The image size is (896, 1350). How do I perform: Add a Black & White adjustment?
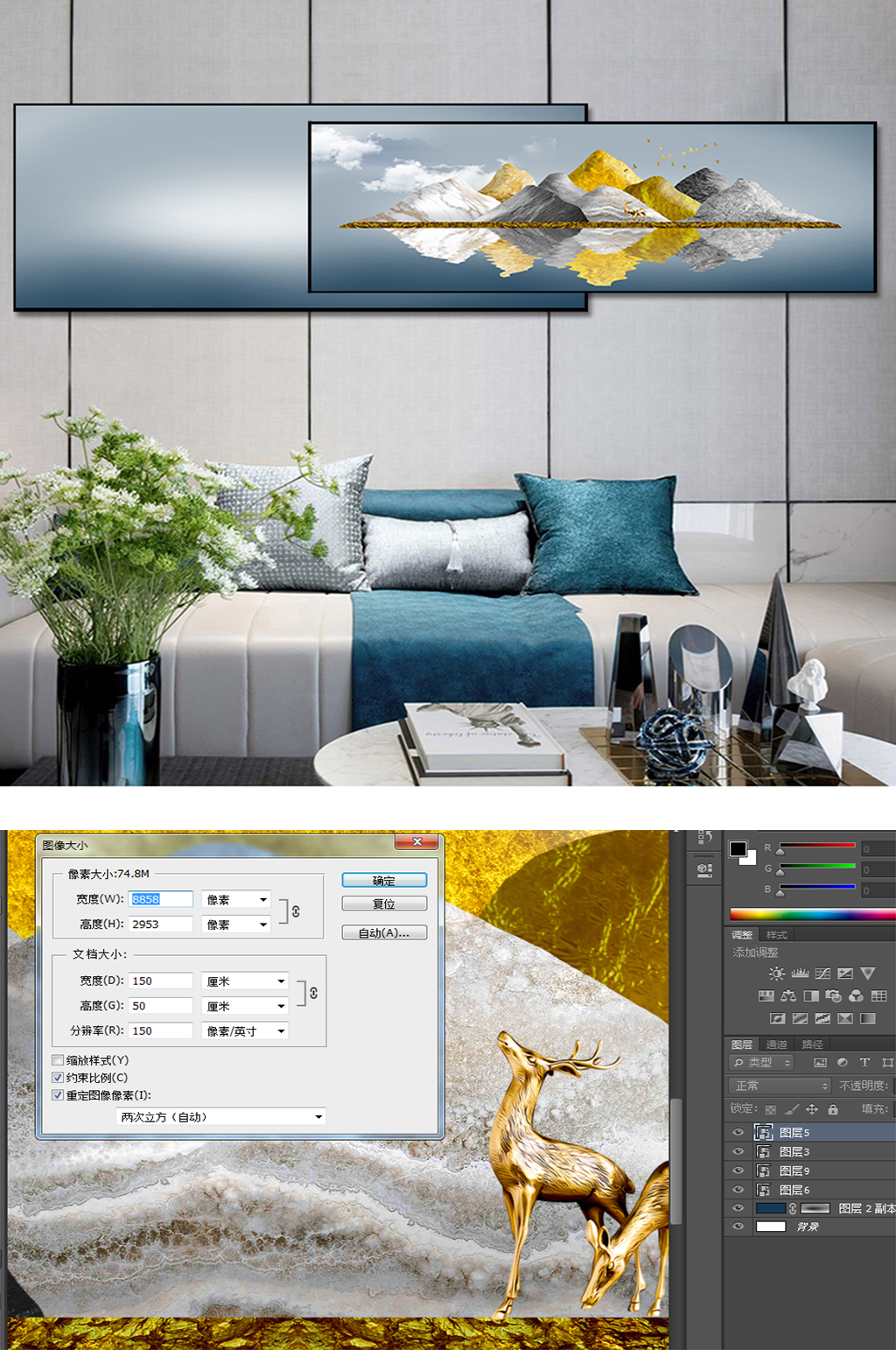pos(811,995)
